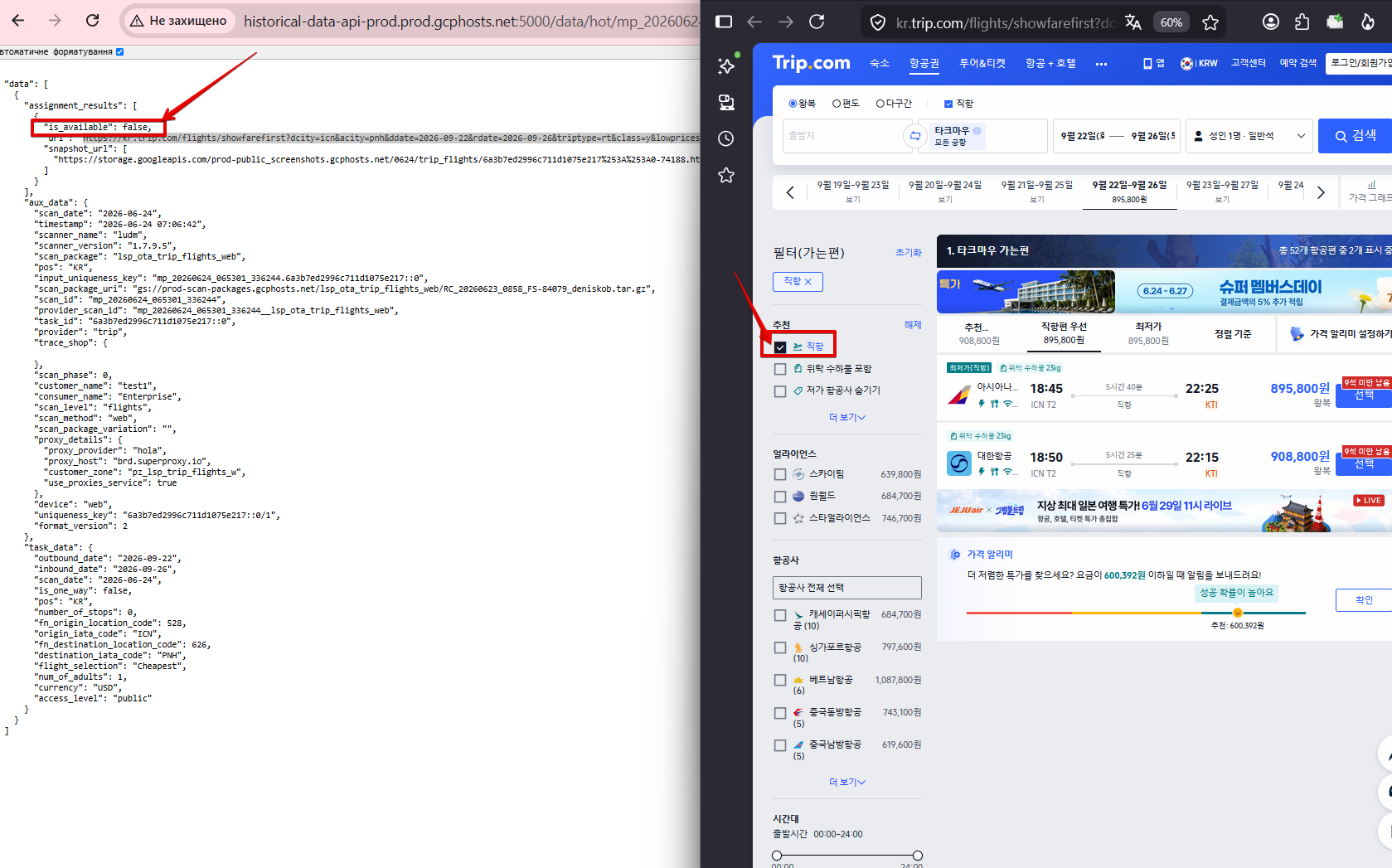Open the three-dots more menu in Trip.com header

(x=1101, y=64)
